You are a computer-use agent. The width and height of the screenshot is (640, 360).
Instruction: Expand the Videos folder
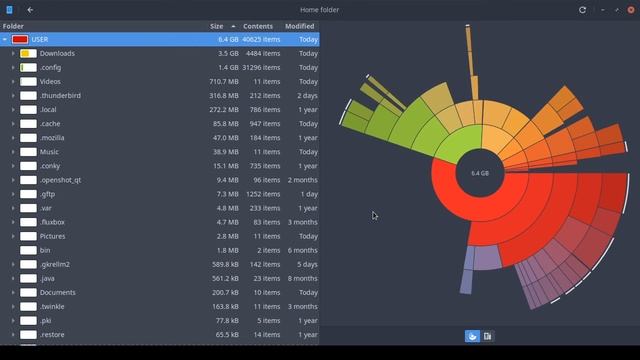click(13, 82)
